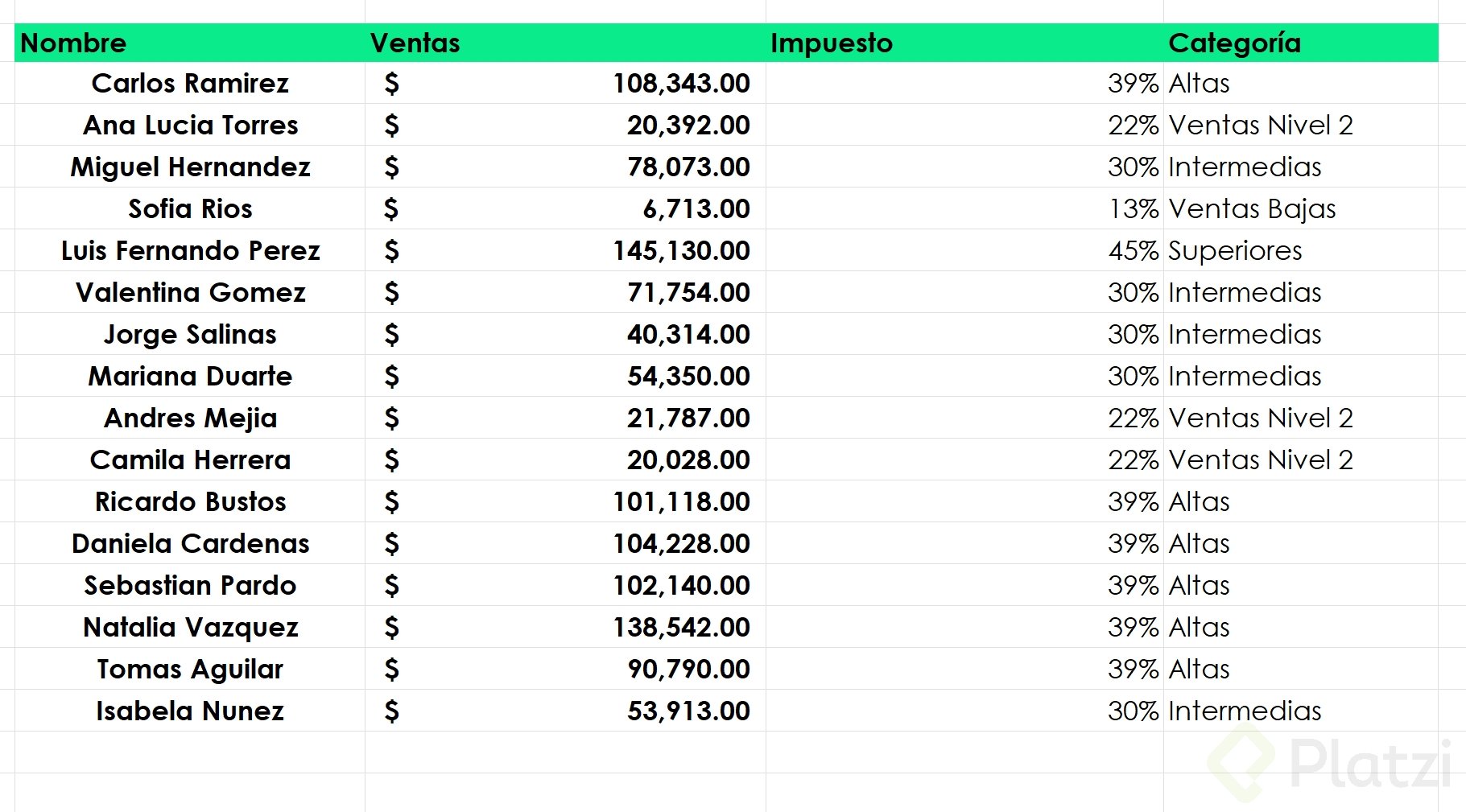Select the 138,542.00 sales amount
The width and height of the screenshot is (1466, 812).
681,627
